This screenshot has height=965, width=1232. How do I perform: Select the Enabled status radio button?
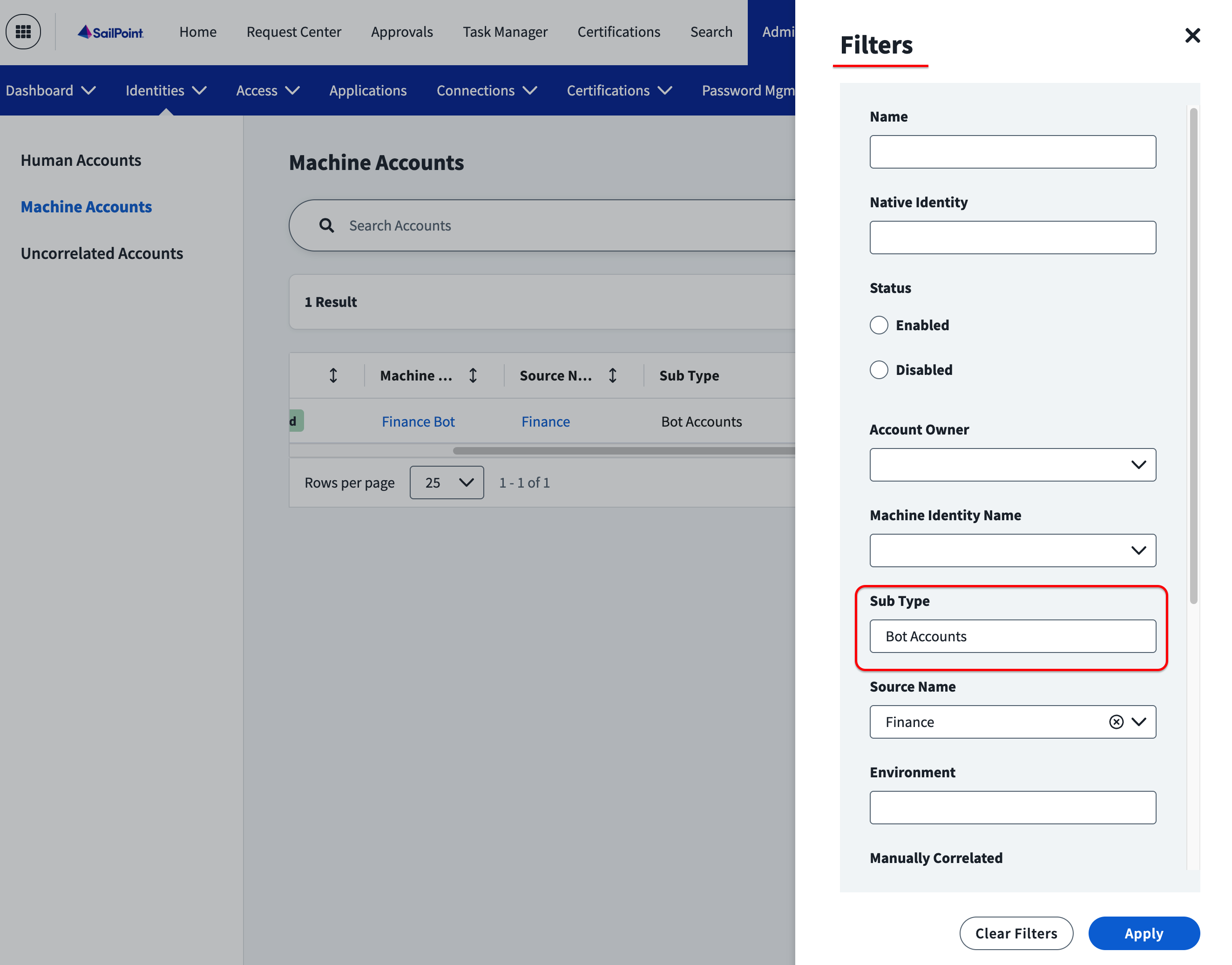[x=879, y=325]
